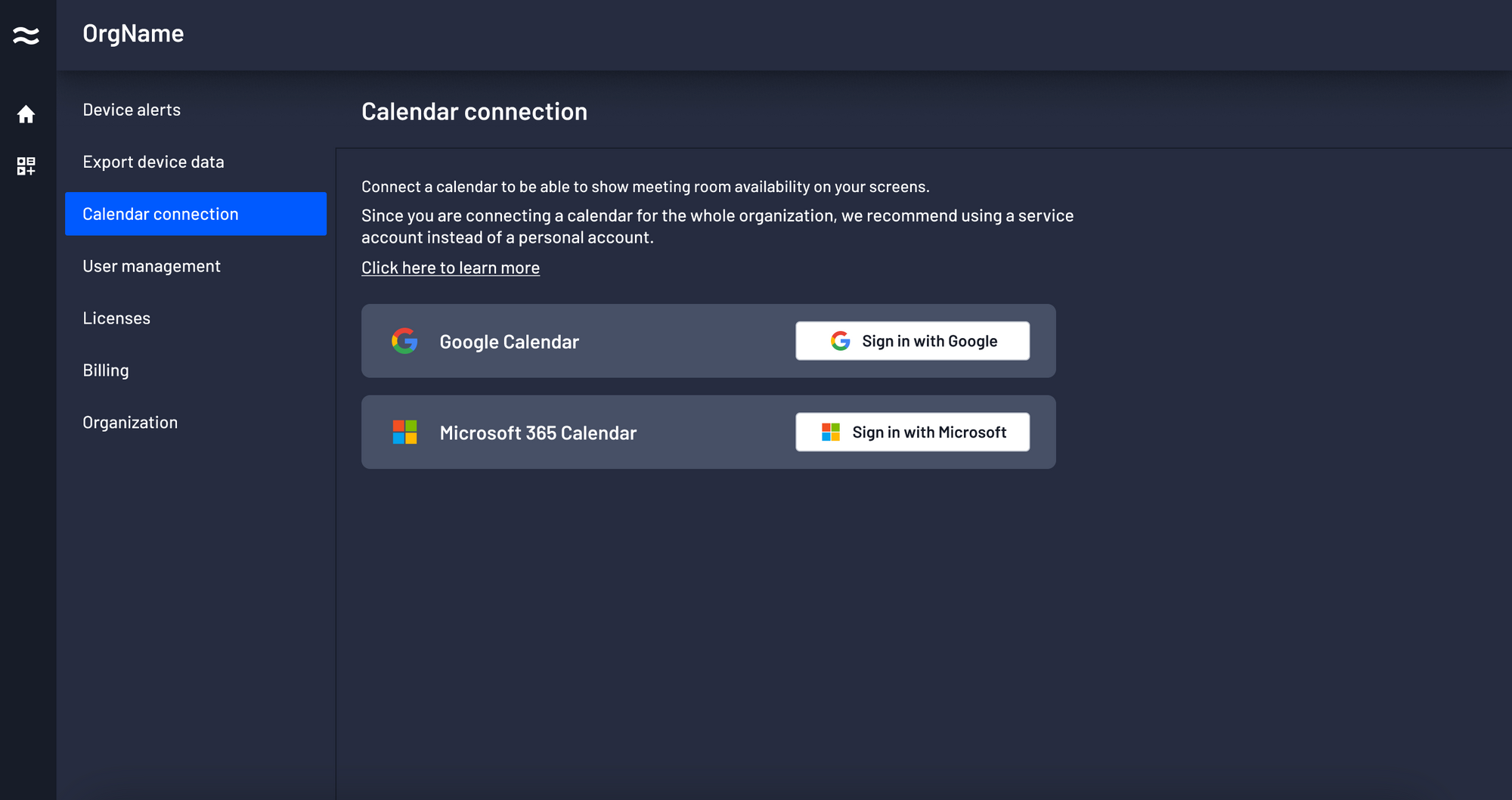Image resolution: width=1512 pixels, height=800 pixels.
Task: Select Export device data in the menu
Action: 153,162
